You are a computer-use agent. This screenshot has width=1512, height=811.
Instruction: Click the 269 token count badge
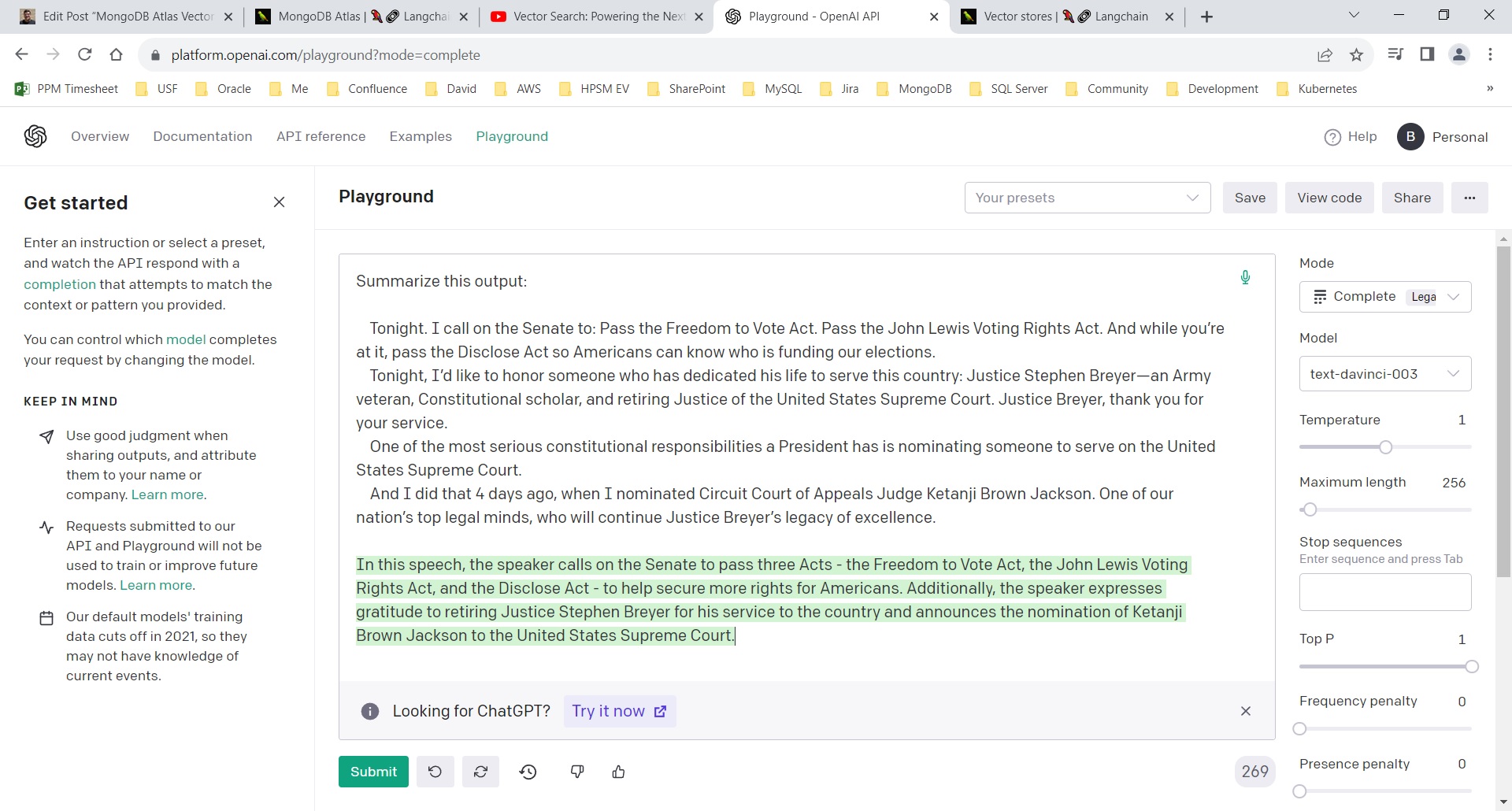[x=1254, y=772]
